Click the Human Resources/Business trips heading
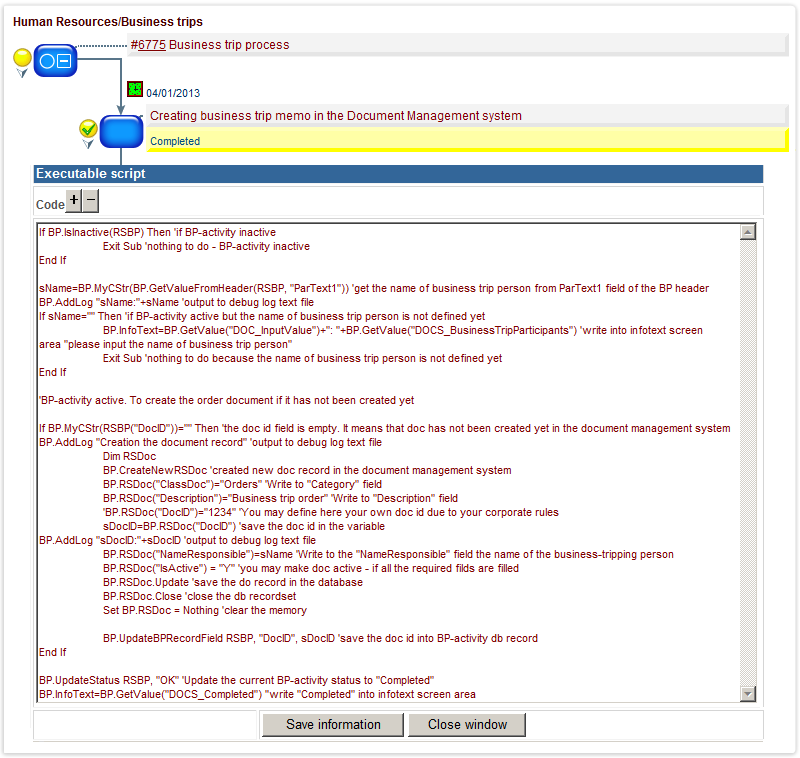This screenshot has width=800, height=758. click(x=108, y=22)
